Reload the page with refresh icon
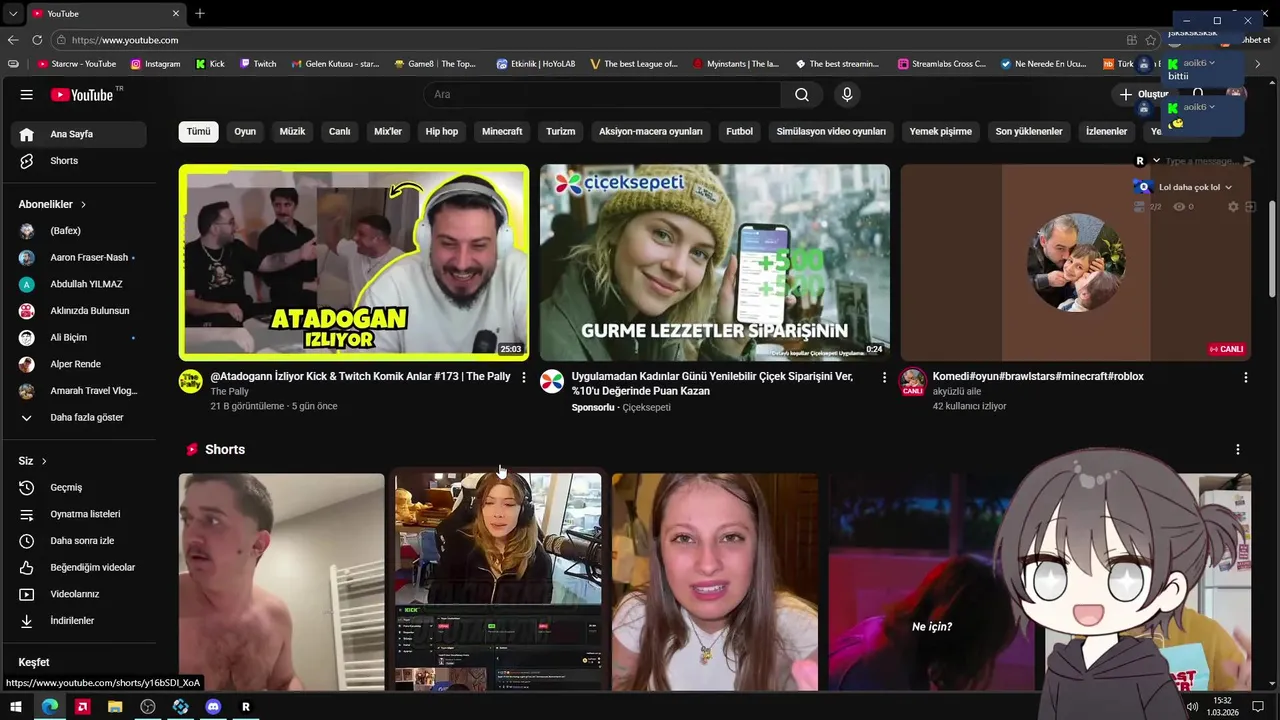Screen dimensions: 1280x720 [x=37, y=40]
